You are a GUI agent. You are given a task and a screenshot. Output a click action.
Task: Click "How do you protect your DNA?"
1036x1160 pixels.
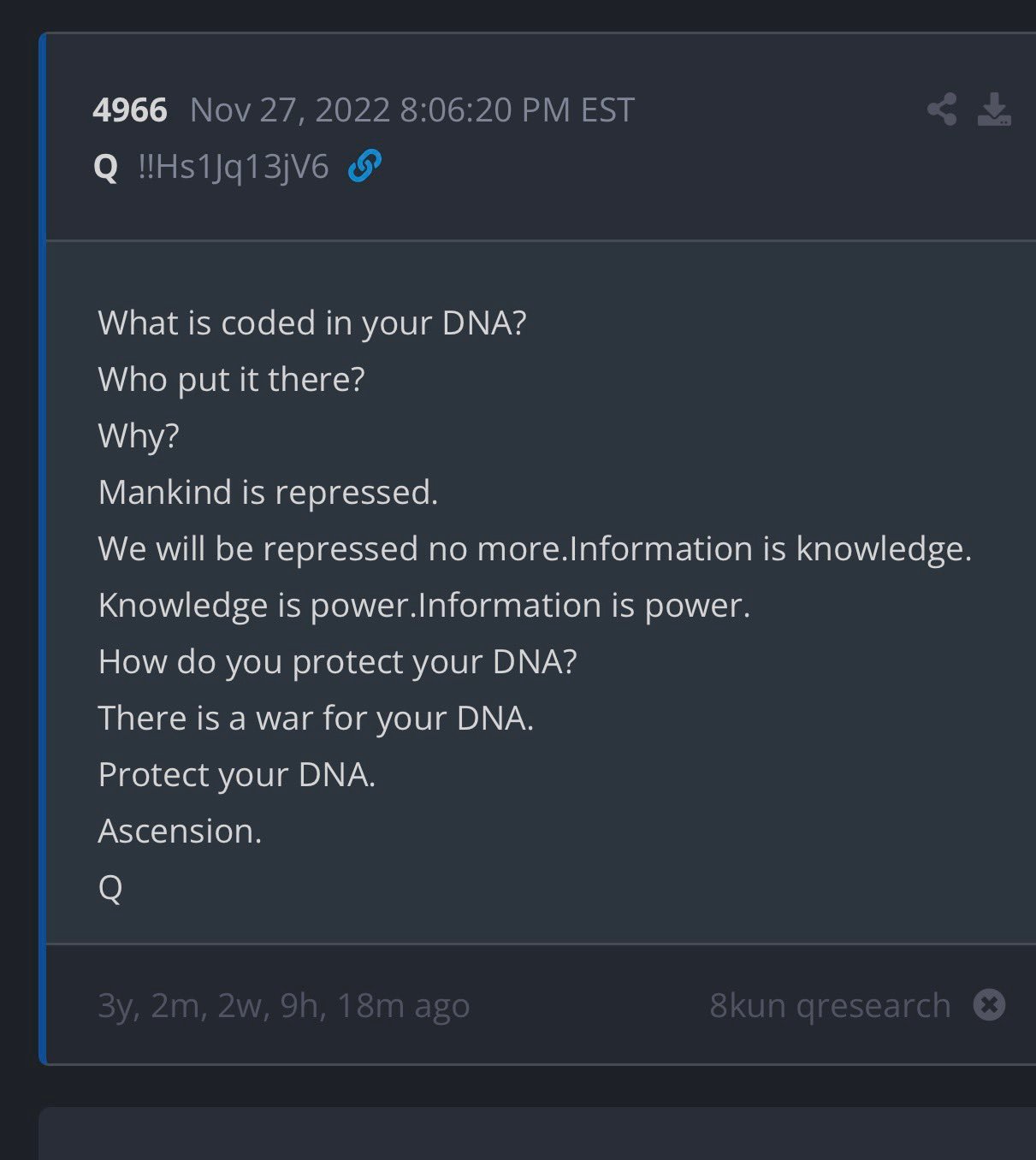coord(337,662)
